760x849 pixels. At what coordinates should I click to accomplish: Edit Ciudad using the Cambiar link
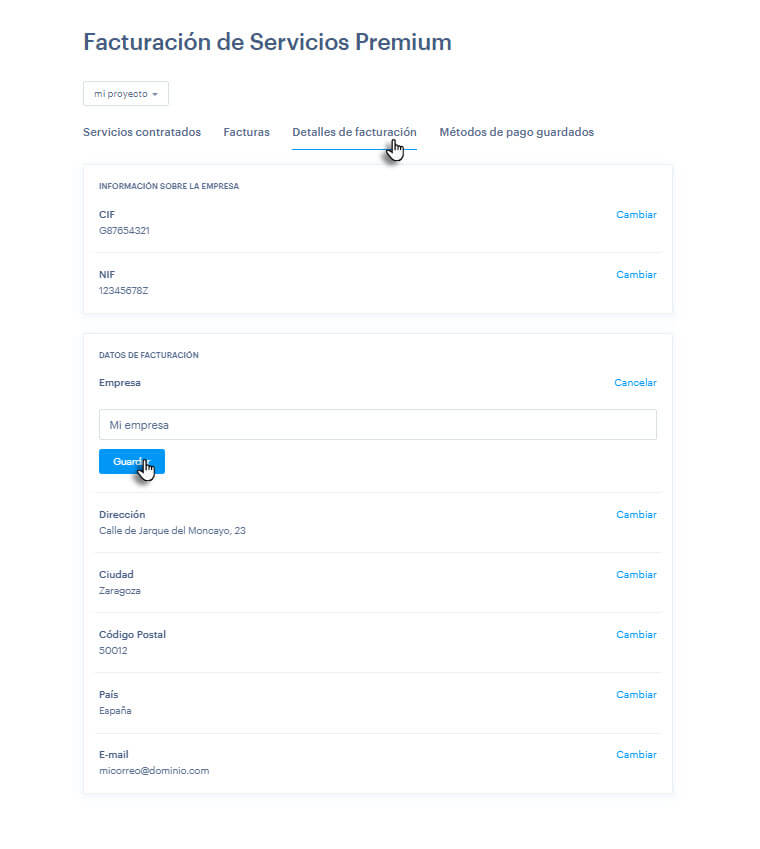pyautogui.click(x=636, y=575)
